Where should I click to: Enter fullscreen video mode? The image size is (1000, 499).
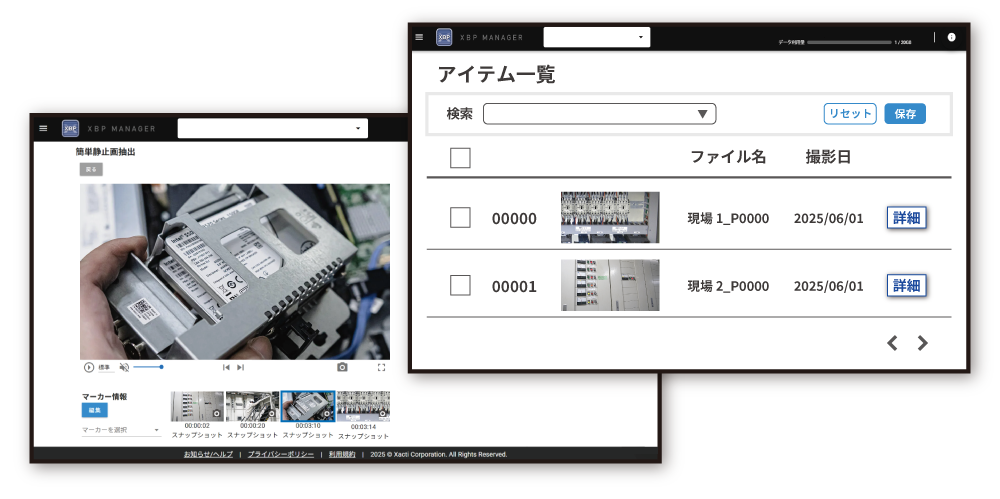pos(381,368)
